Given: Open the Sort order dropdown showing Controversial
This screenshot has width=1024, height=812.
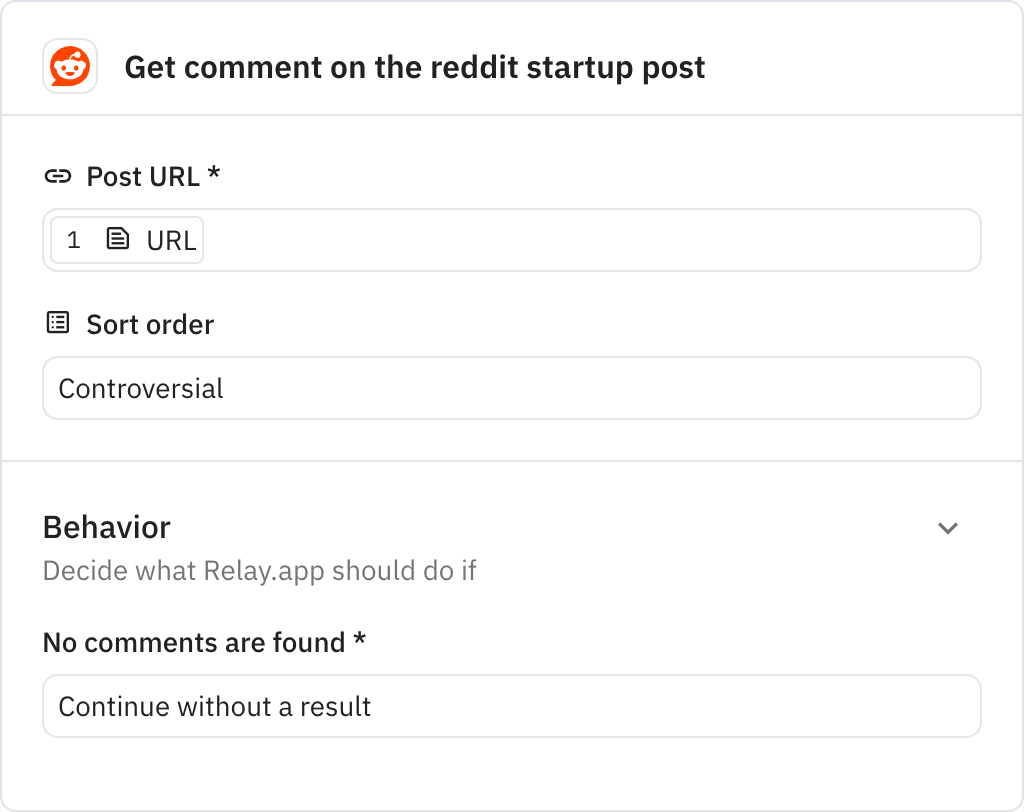Looking at the screenshot, I should (x=511, y=388).
